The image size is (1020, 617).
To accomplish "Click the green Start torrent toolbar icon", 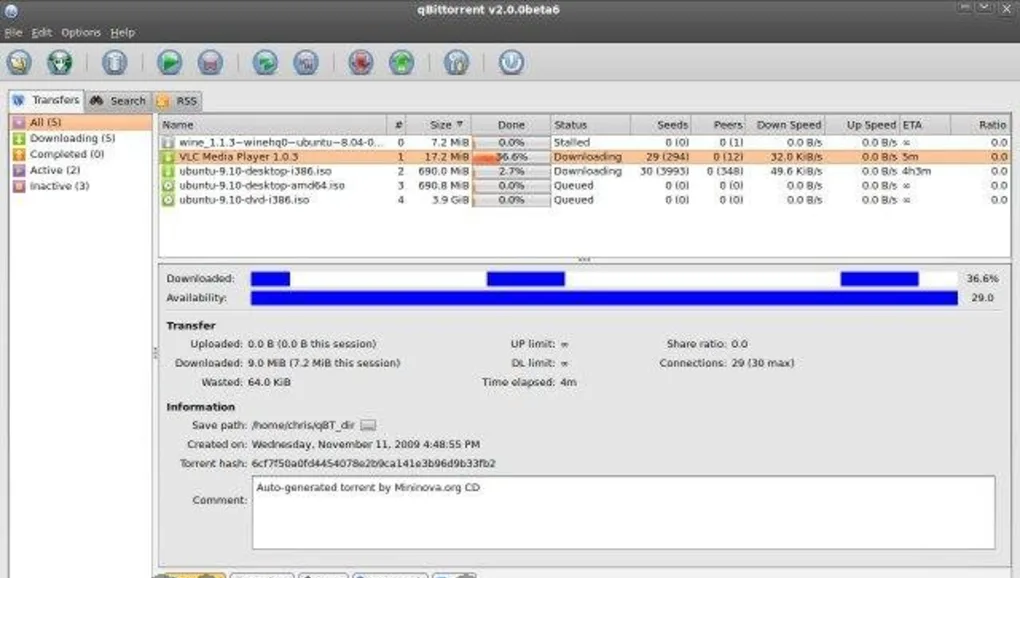I will (169, 62).
